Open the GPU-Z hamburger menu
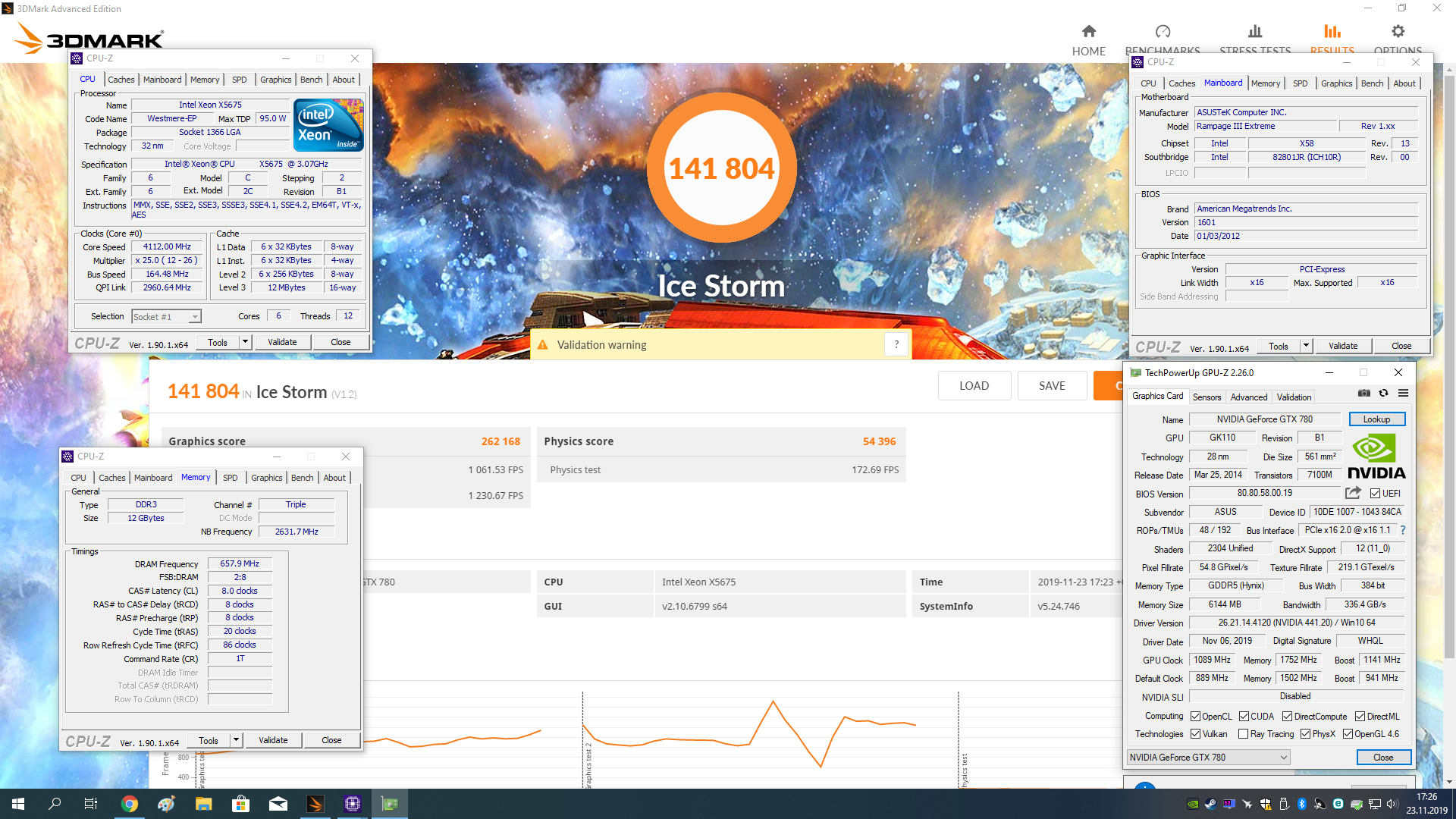Screen dimensions: 1456x819 point(1403,393)
